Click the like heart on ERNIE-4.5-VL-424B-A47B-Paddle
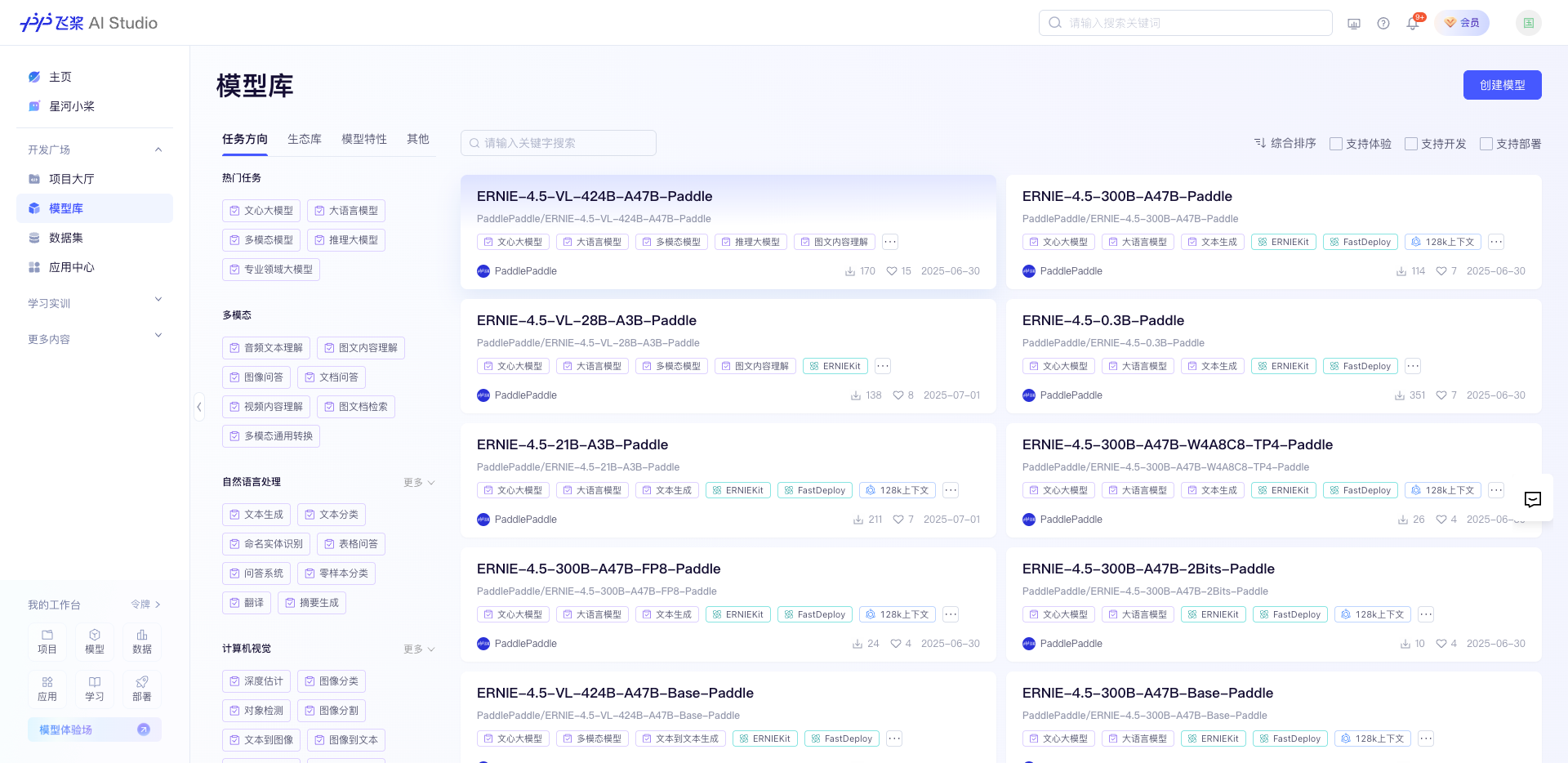 click(x=892, y=271)
